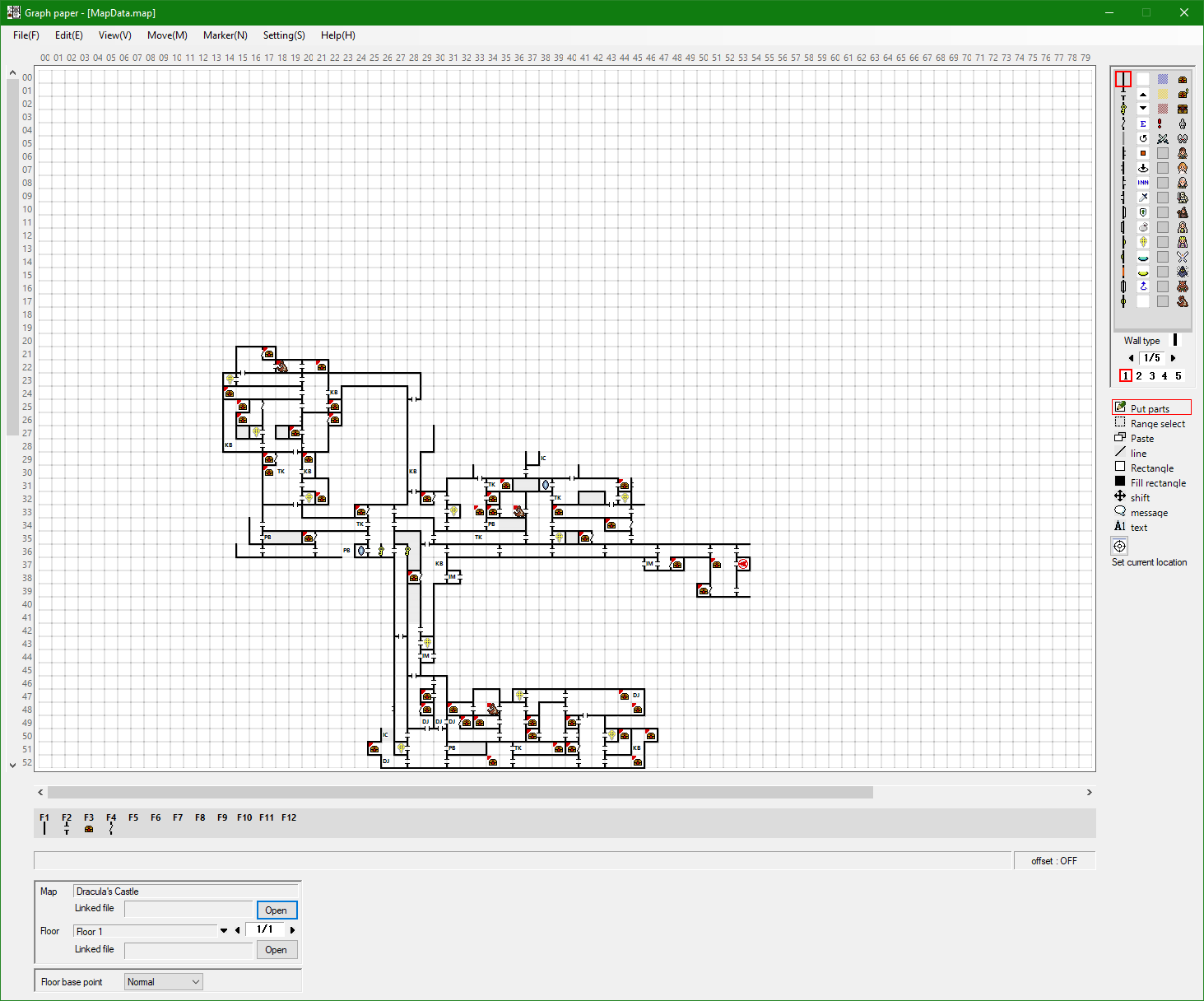Click the Map name field showing Dracula's Castle
The width and height of the screenshot is (1204, 1001).
coord(186,891)
